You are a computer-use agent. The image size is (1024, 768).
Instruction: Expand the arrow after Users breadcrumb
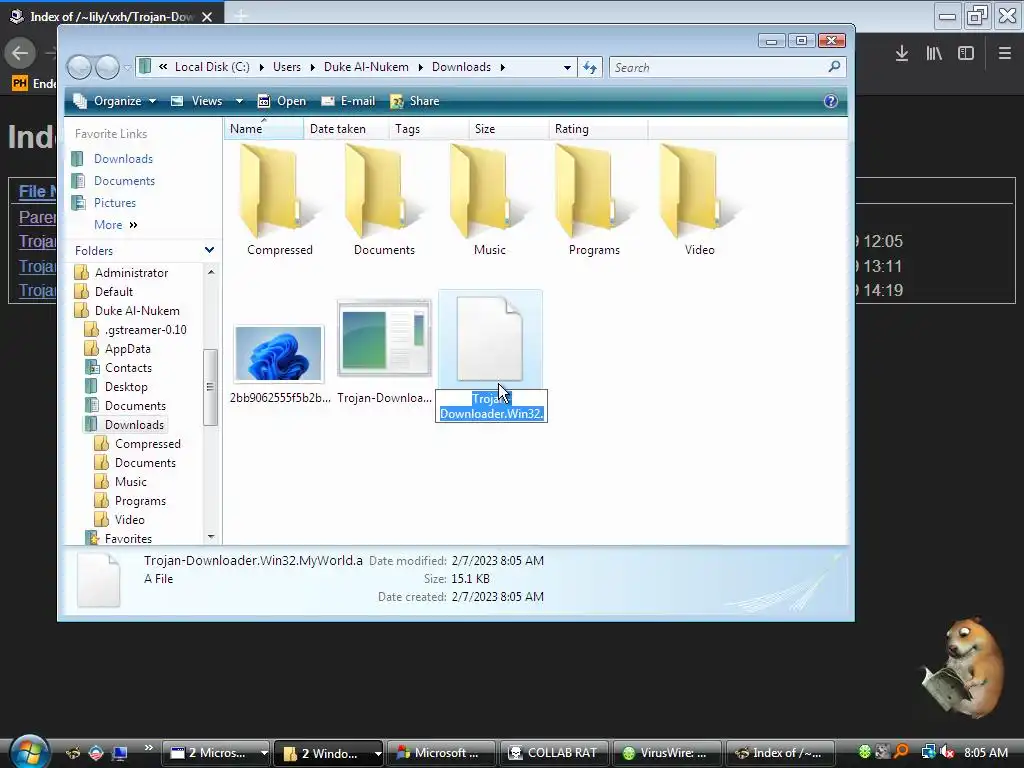click(x=312, y=67)
